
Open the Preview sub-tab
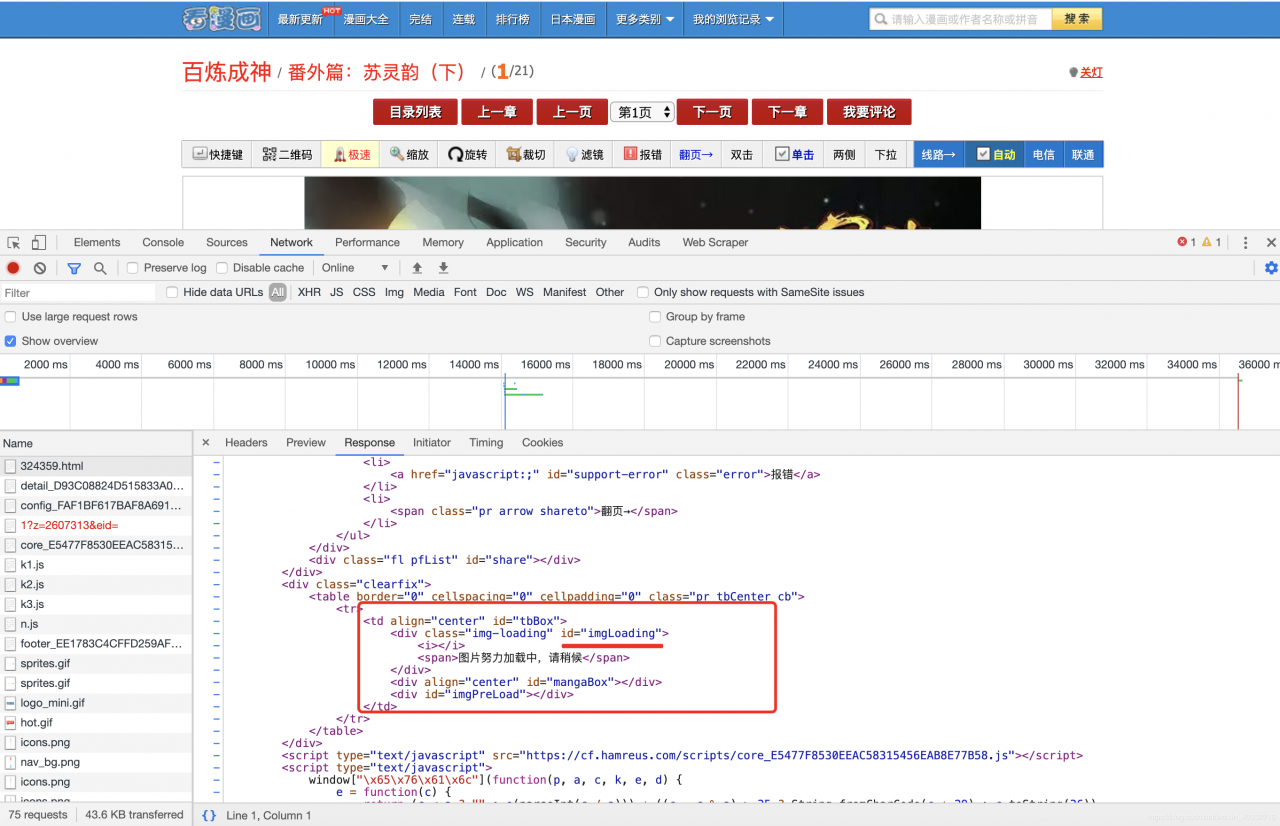pos(306,442)
